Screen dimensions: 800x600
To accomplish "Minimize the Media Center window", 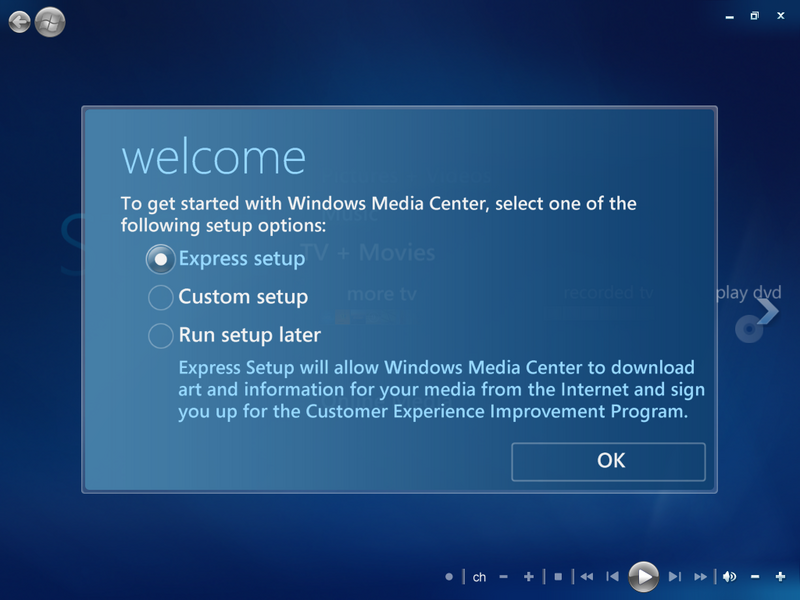I will point(730,17).
